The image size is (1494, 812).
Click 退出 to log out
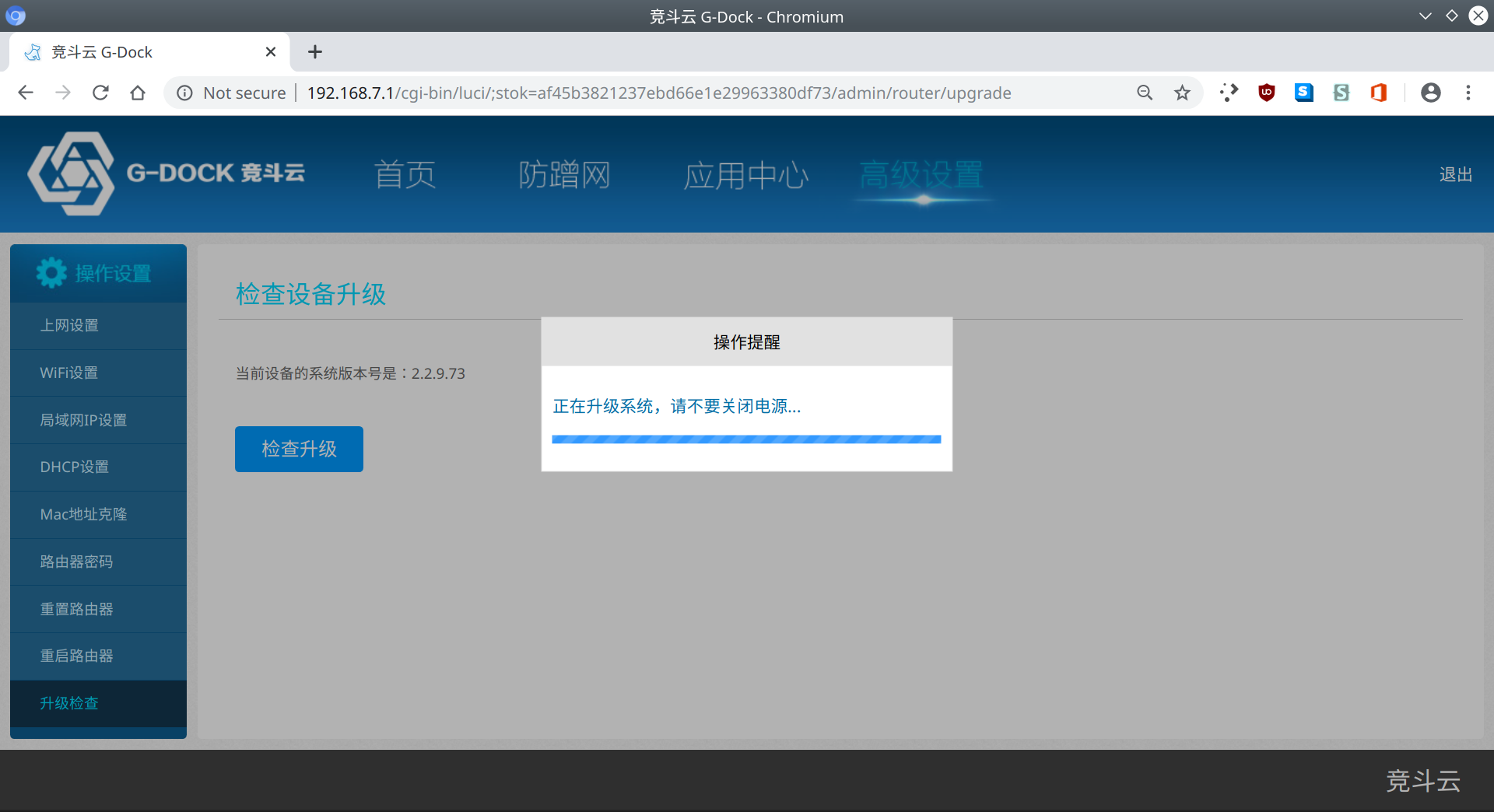tap(1455, 175)
